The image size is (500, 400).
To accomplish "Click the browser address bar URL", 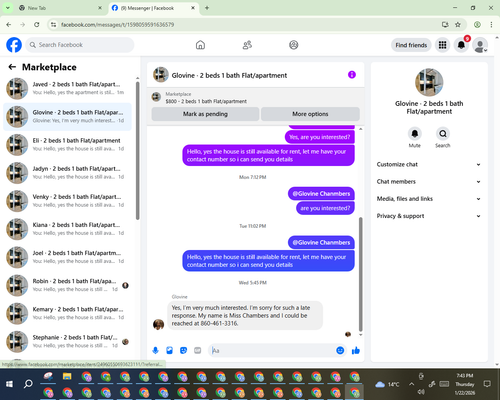I will pyautogui.click(x=117, y=25).
